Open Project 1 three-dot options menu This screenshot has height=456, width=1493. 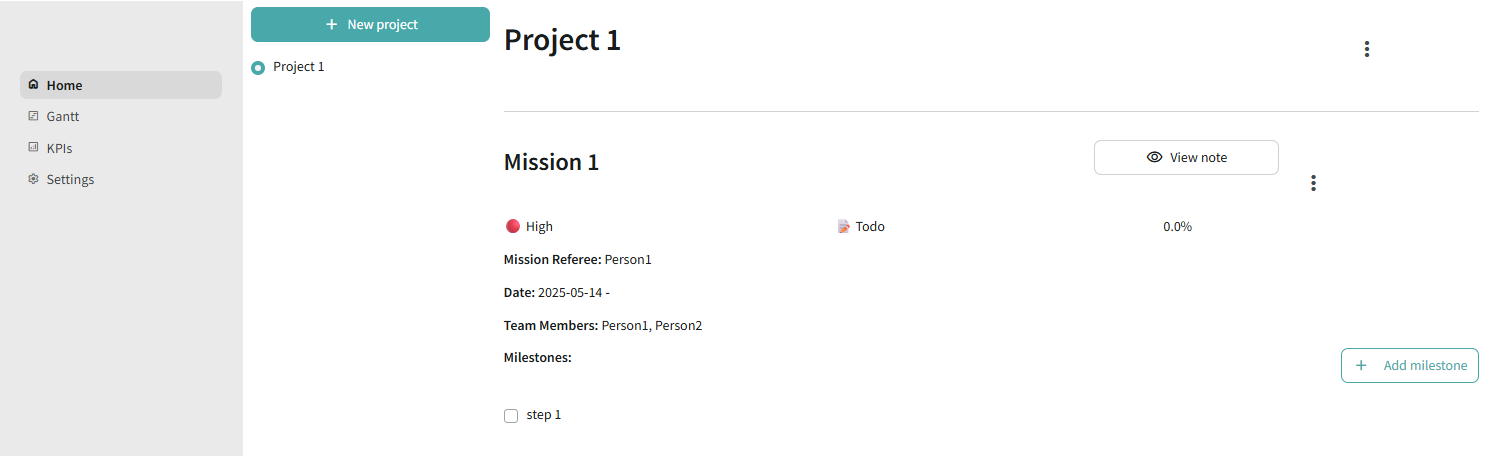click(x=1366, y=49)
